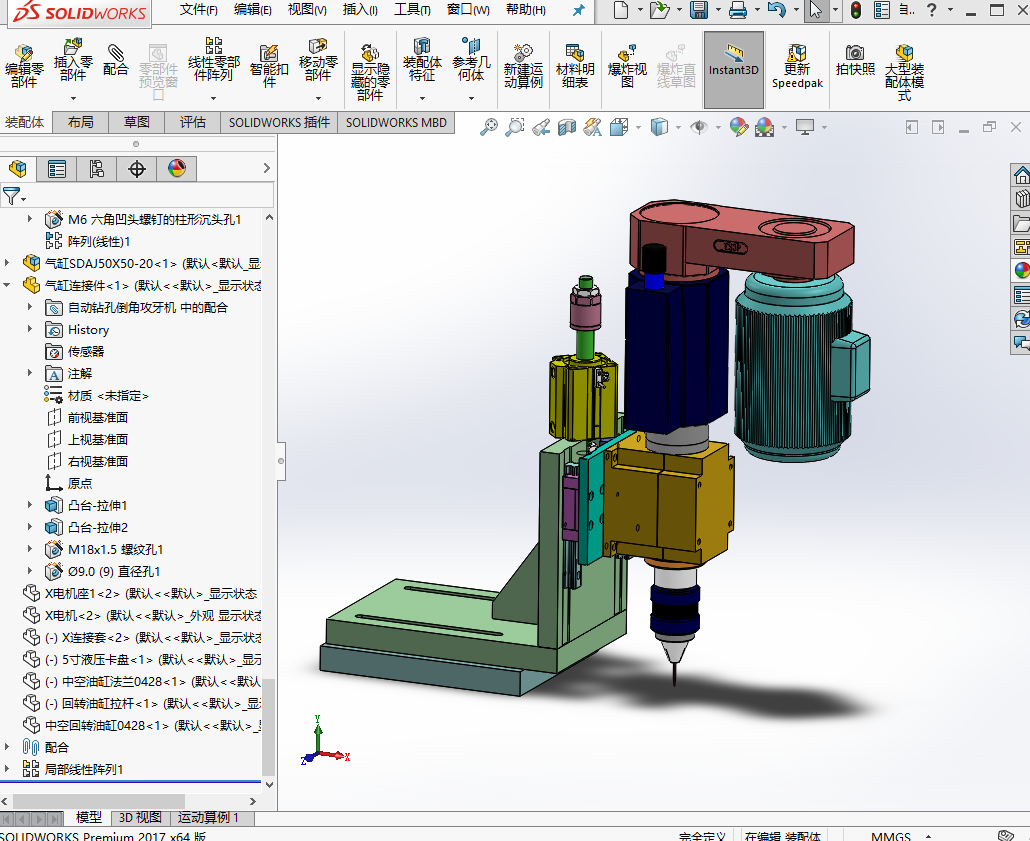Open the 工具(T) menu
1030x841 pixels.
tap(411, 10)
